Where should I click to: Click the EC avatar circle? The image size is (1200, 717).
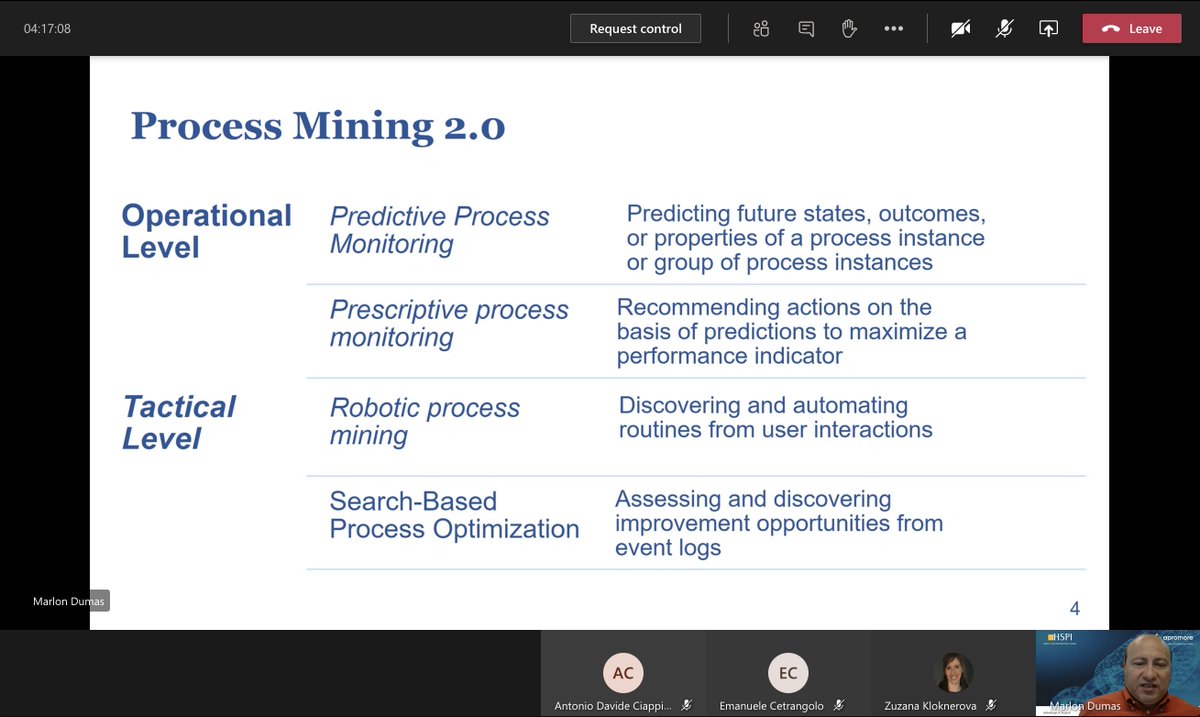click(x=788, y=673)
